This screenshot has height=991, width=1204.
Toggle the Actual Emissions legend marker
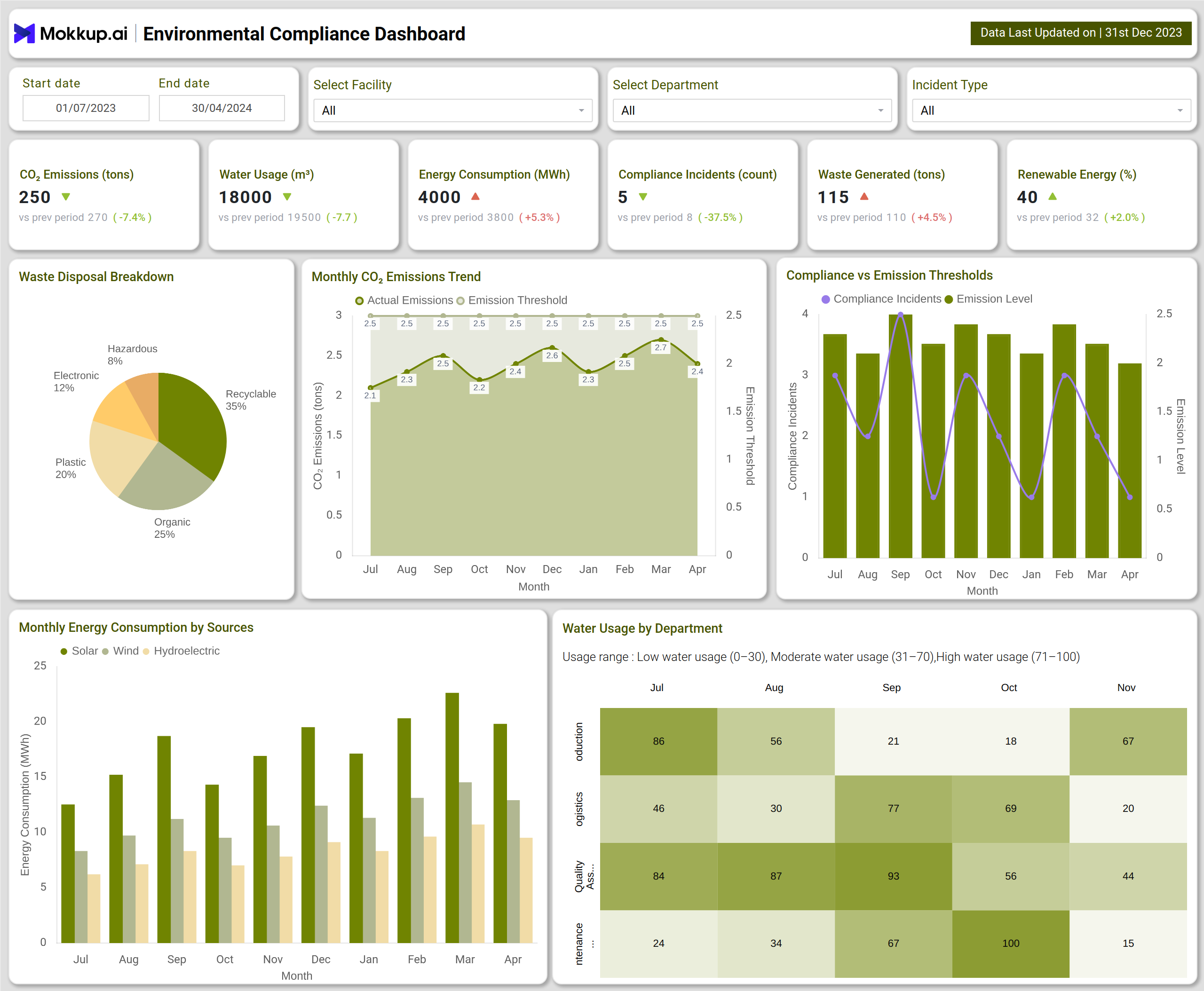(359, 301)
